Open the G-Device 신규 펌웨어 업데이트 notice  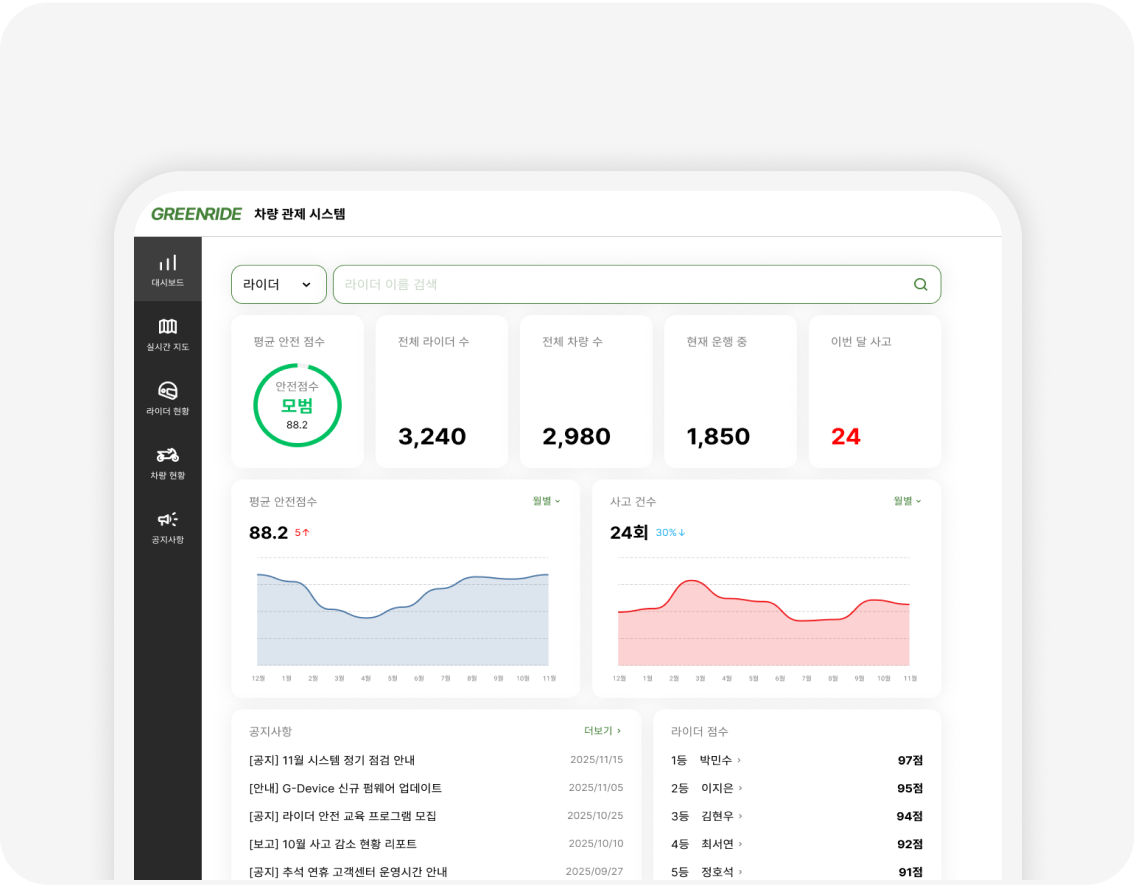pyautogui.click(x=345, y=788)
